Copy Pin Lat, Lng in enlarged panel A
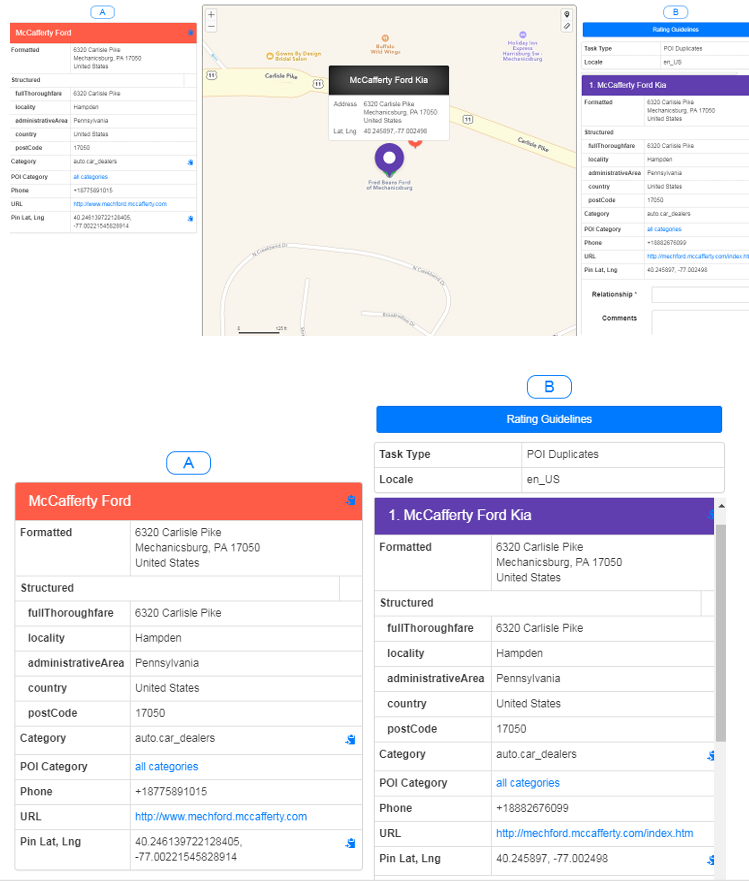The height and width of the screenshot is (881, 749). [x=350, y=843]
